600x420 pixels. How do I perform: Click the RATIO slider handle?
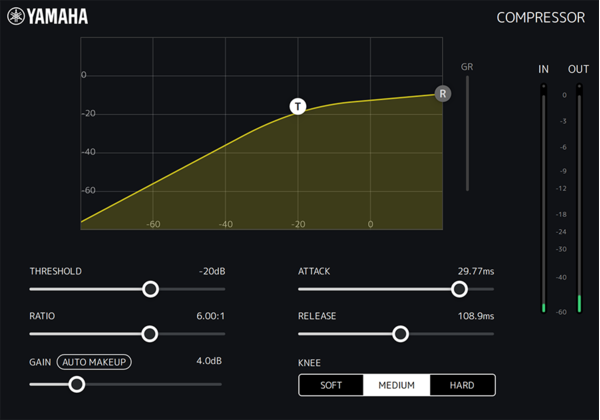(150, 334)
